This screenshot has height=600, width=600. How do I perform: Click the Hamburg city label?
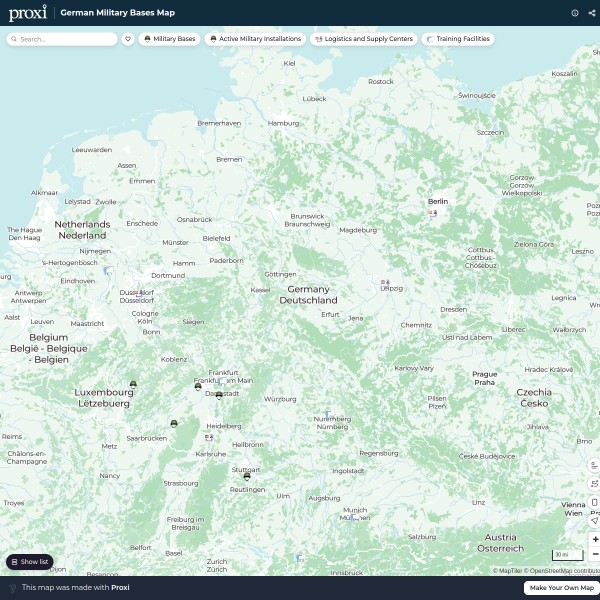(284, 123)
